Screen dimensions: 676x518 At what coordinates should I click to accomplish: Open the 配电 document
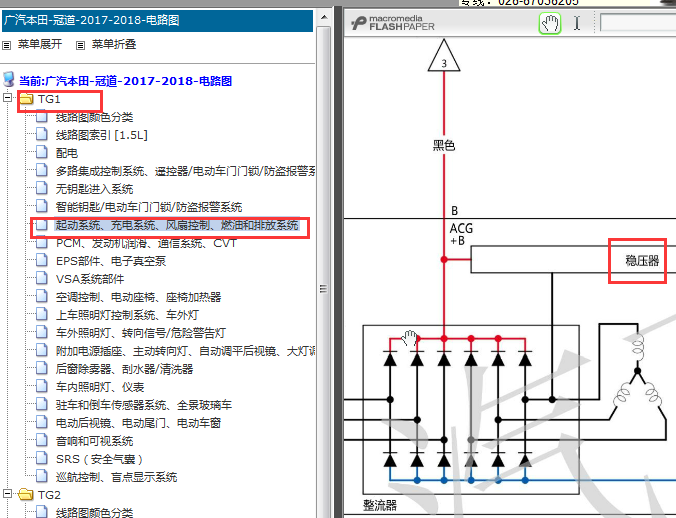66,153
